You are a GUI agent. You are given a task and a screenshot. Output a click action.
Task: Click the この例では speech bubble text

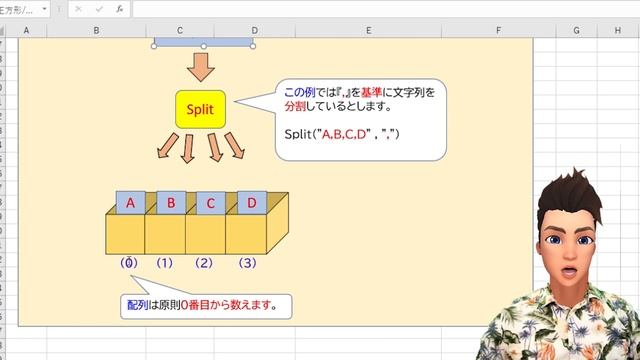360,99
